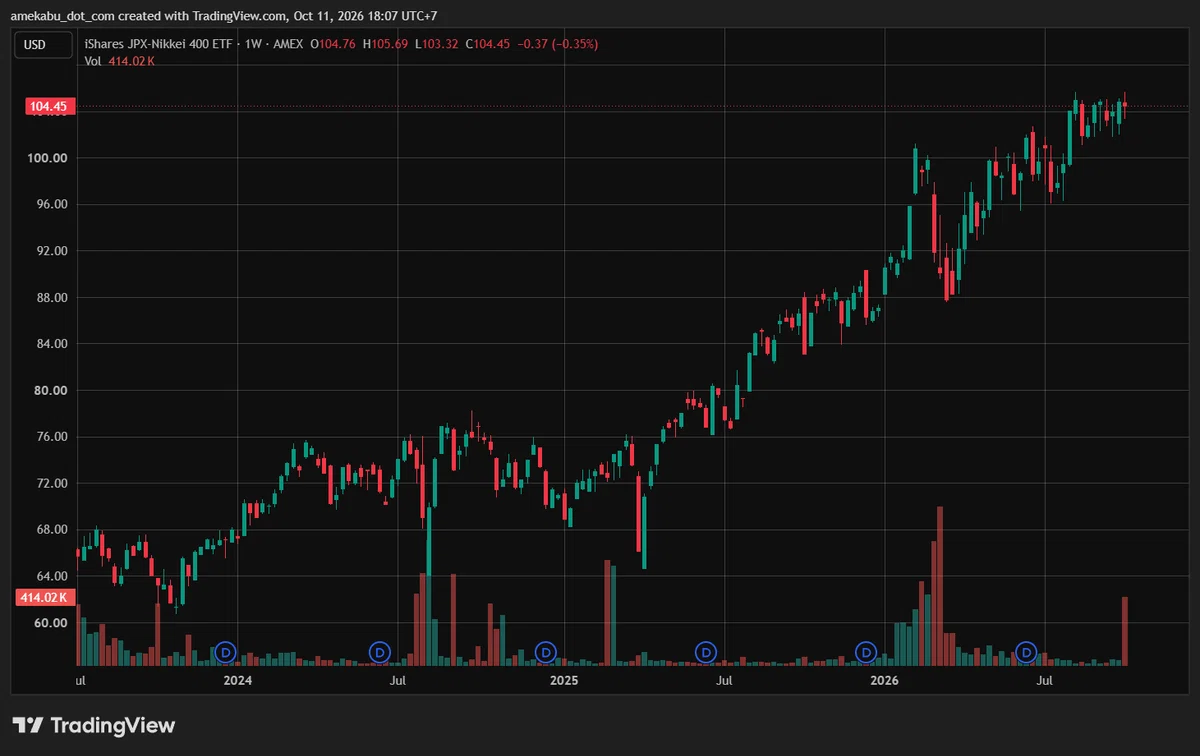
Task: Click the dividend D marker nearest the 2024 label
Action: point(226,652)
